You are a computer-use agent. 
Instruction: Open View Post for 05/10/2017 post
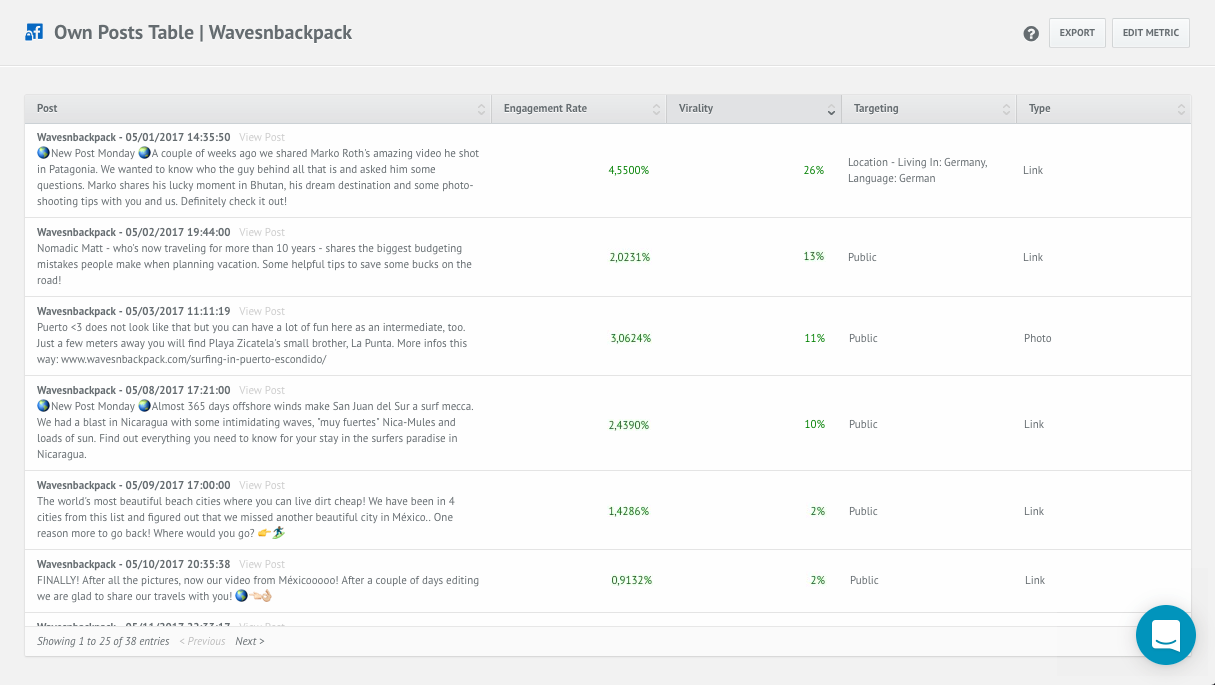click(x=262, y=564)
